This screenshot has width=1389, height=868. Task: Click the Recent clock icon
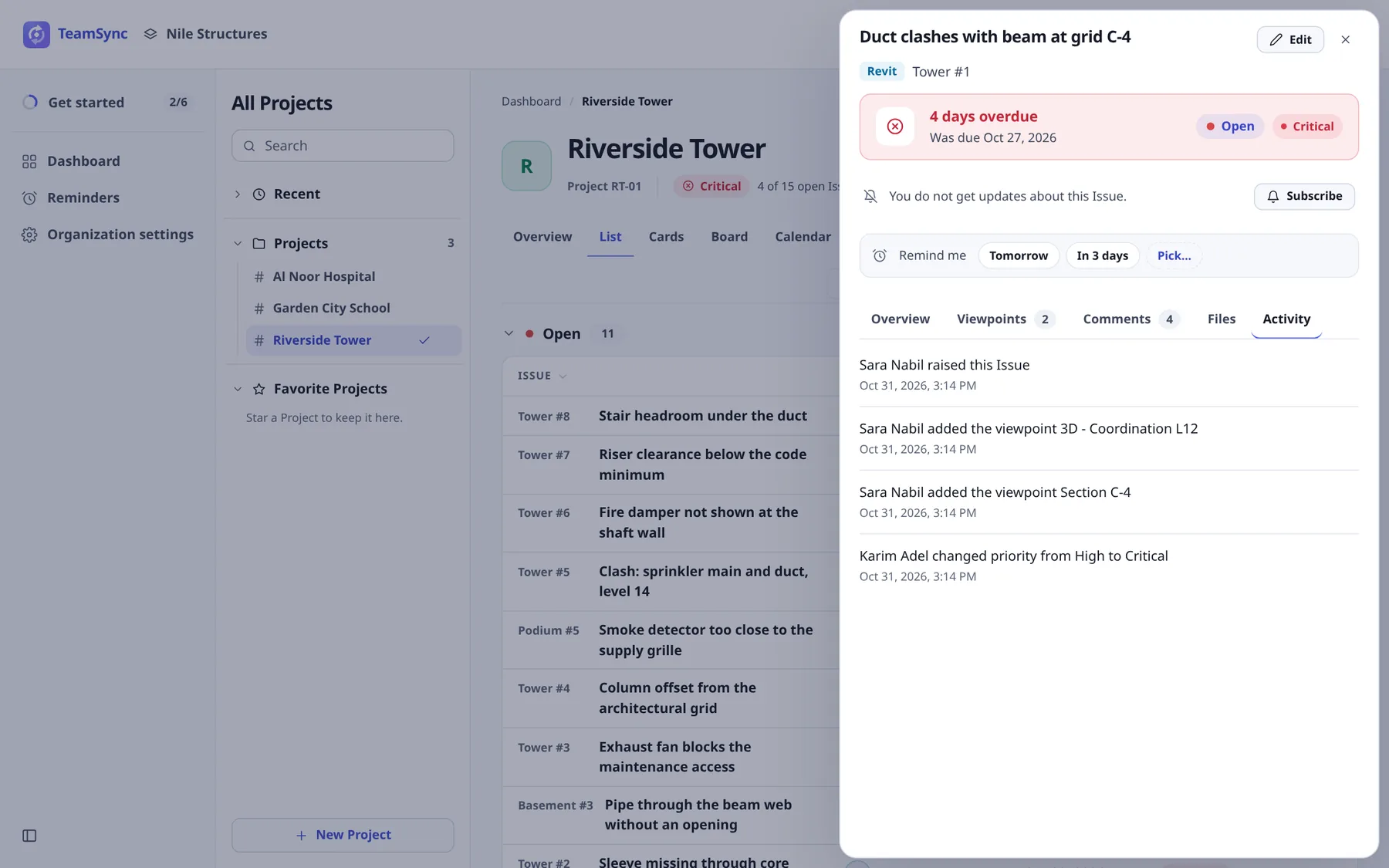(259, 194)
